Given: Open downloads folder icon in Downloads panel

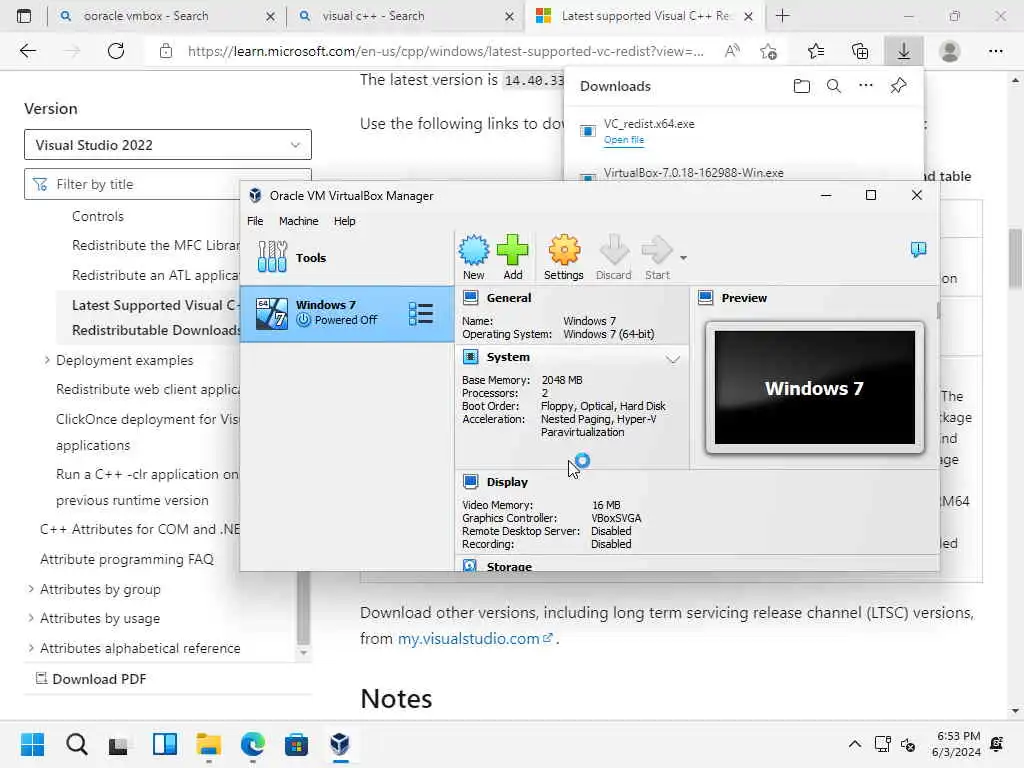Looking at the screenshot, I should coord(801,86).
